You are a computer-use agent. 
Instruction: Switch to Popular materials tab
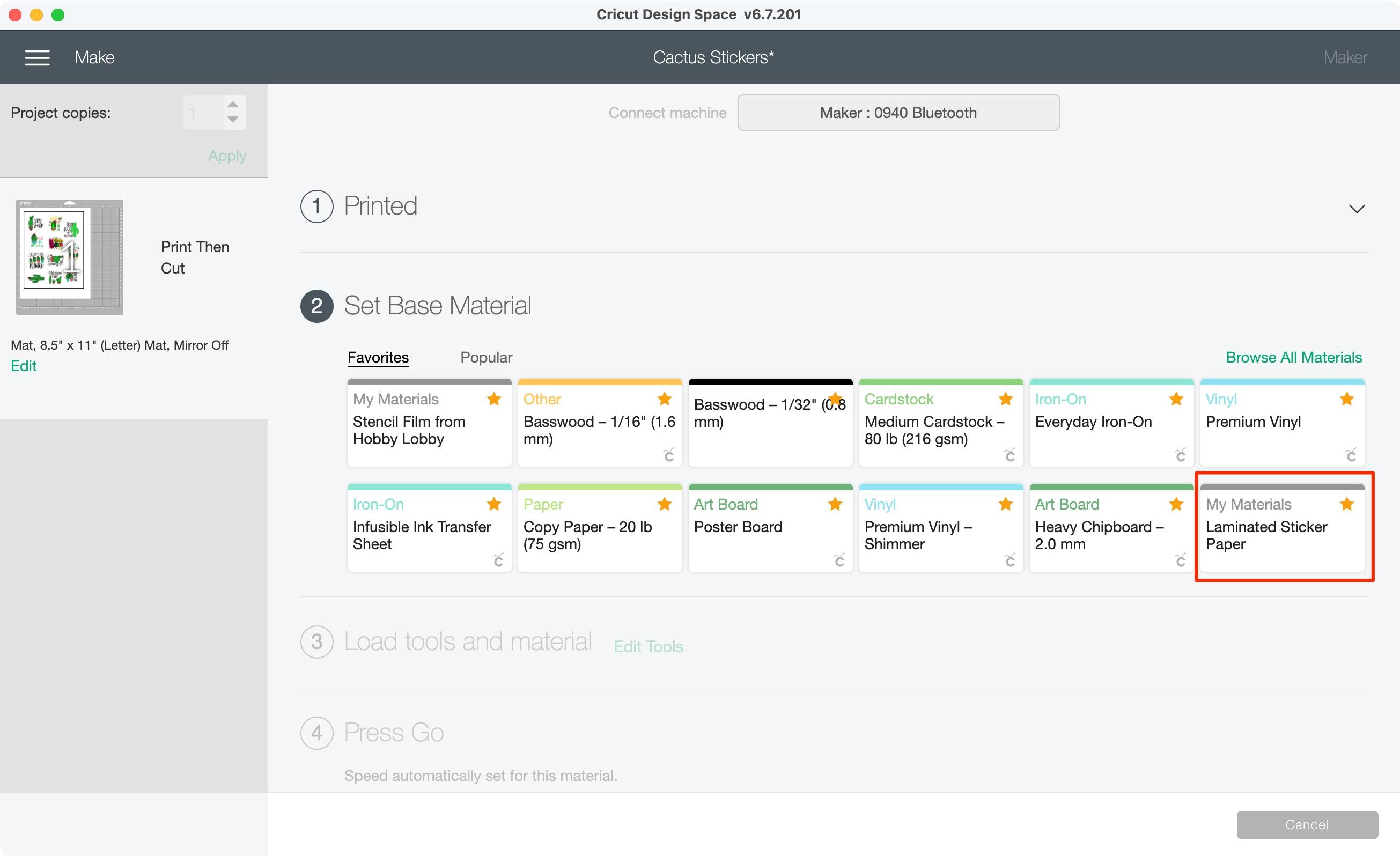[486, 357]
